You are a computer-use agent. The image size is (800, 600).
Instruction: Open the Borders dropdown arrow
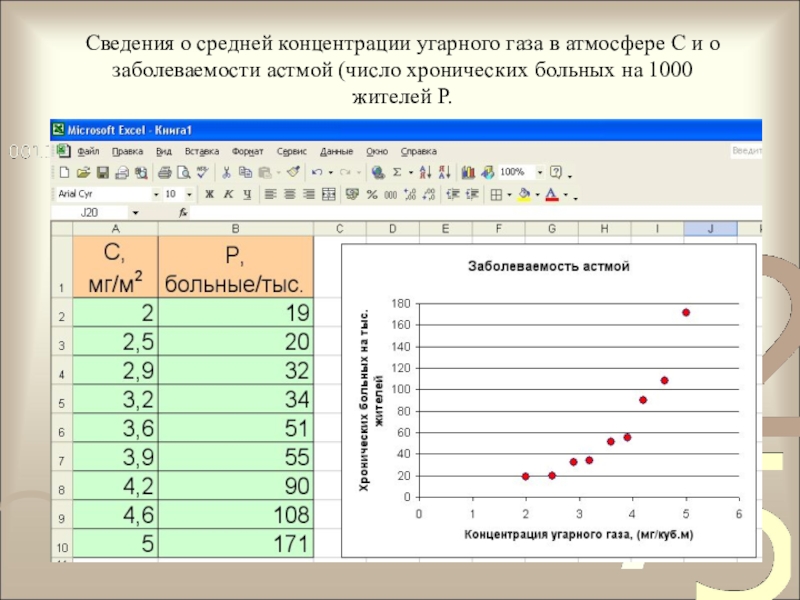click(509, 195)
